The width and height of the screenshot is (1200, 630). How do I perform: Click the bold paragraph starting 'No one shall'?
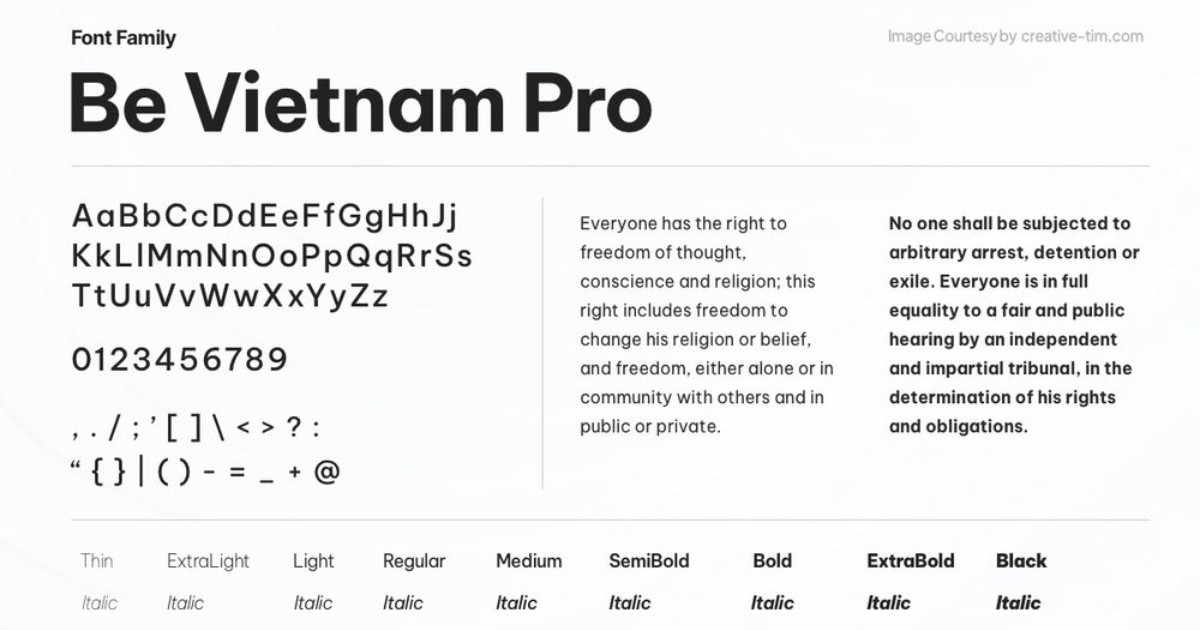point(1010,325)
